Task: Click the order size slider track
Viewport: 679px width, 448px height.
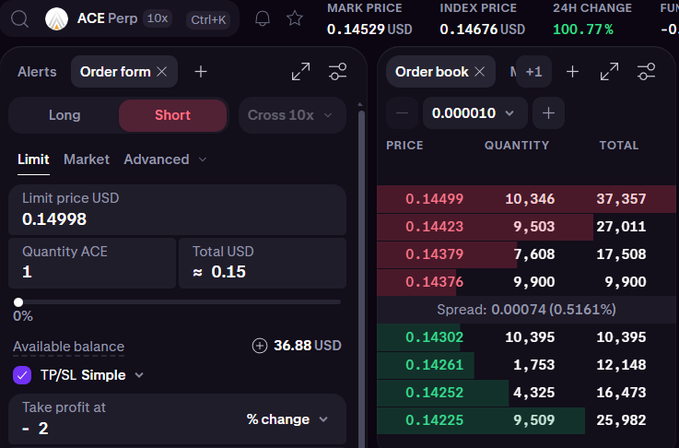Action: click(x=178, y=302)
